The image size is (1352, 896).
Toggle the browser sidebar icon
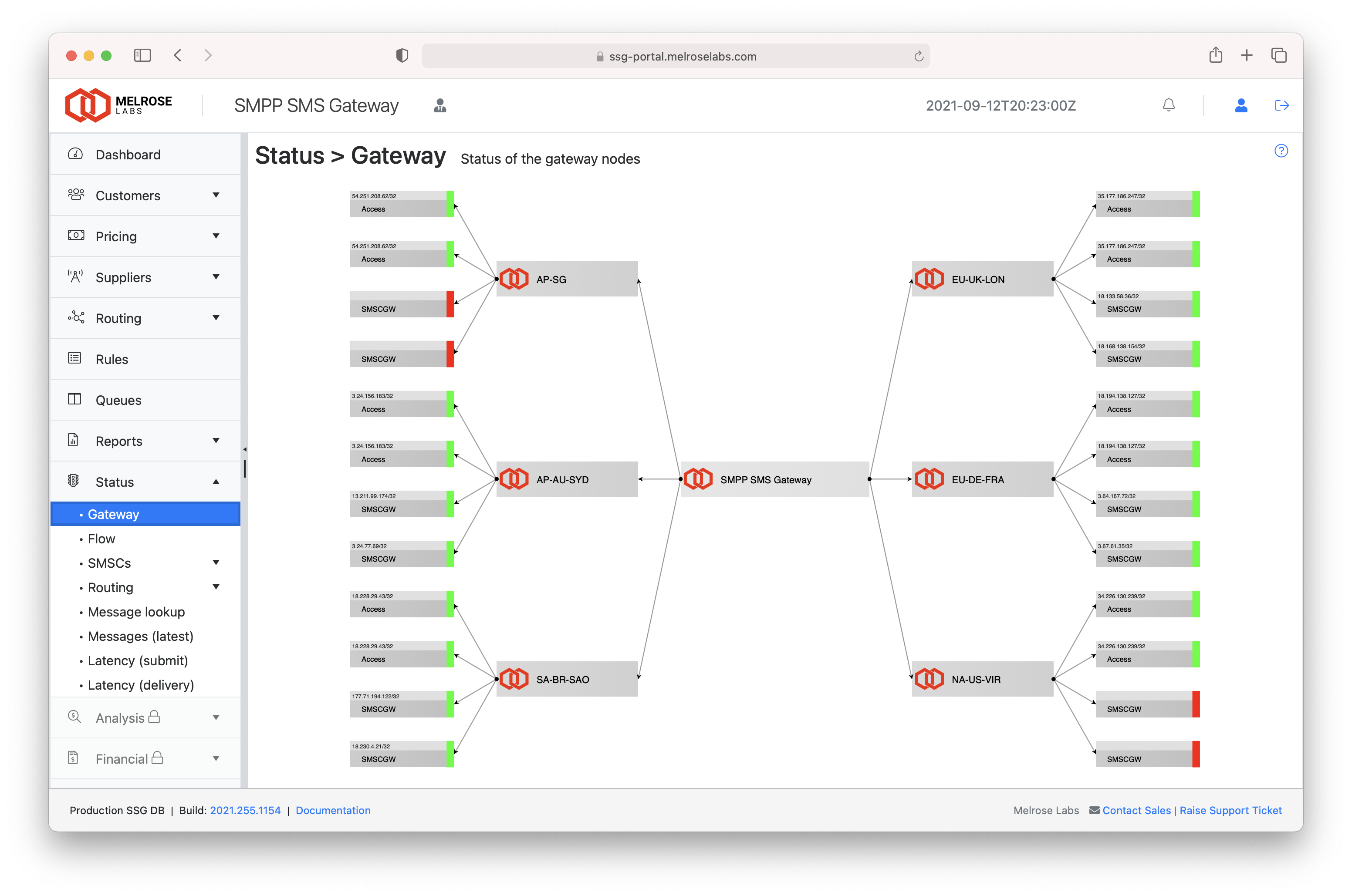(142, 55)
